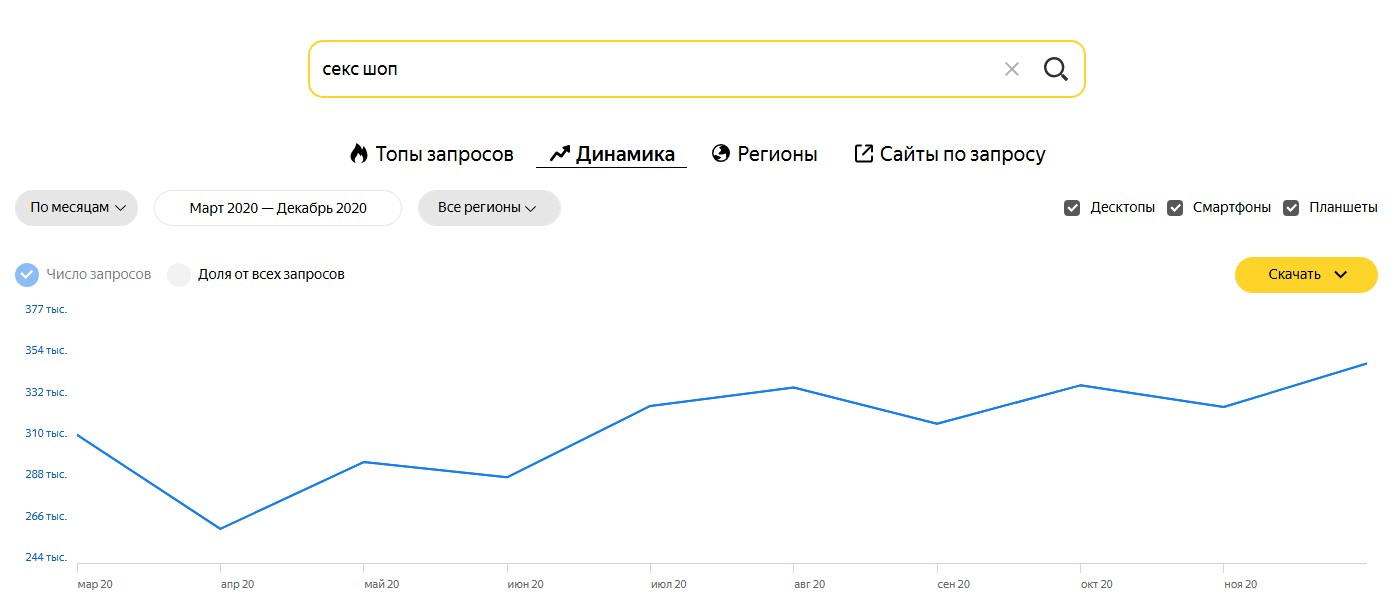Click the magnifying glass search icon

1056,69
